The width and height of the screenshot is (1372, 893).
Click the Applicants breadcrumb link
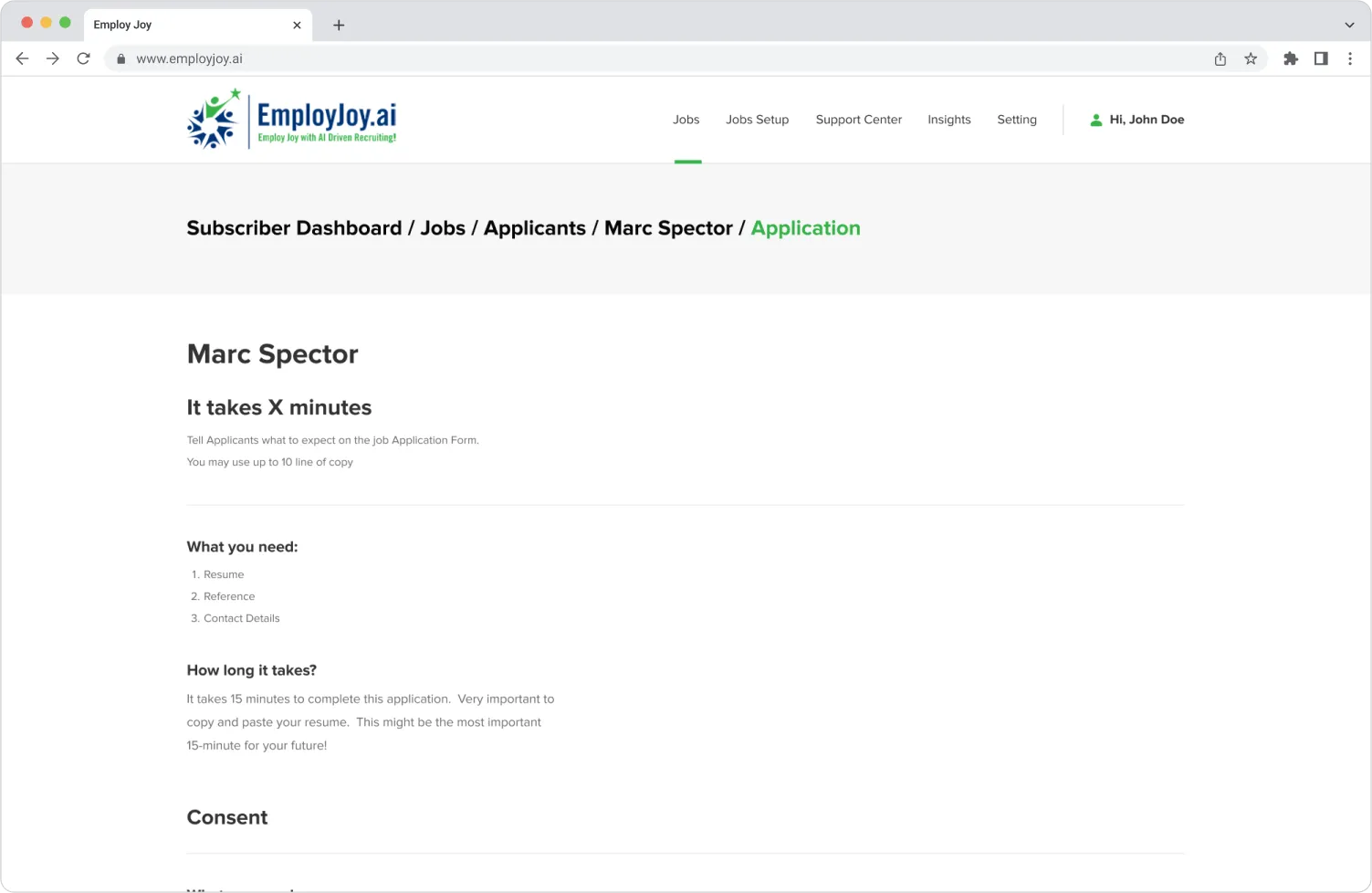(x=534, y=228)
